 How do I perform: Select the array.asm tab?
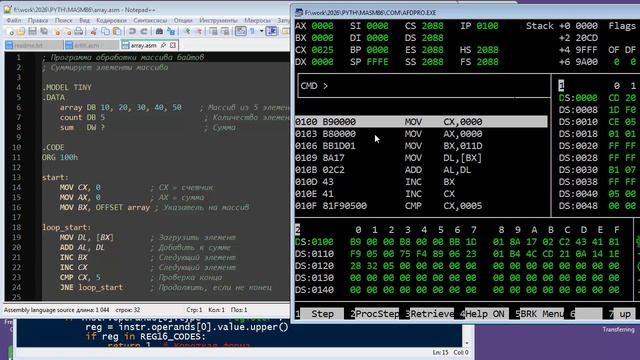[x=149, y=45]
